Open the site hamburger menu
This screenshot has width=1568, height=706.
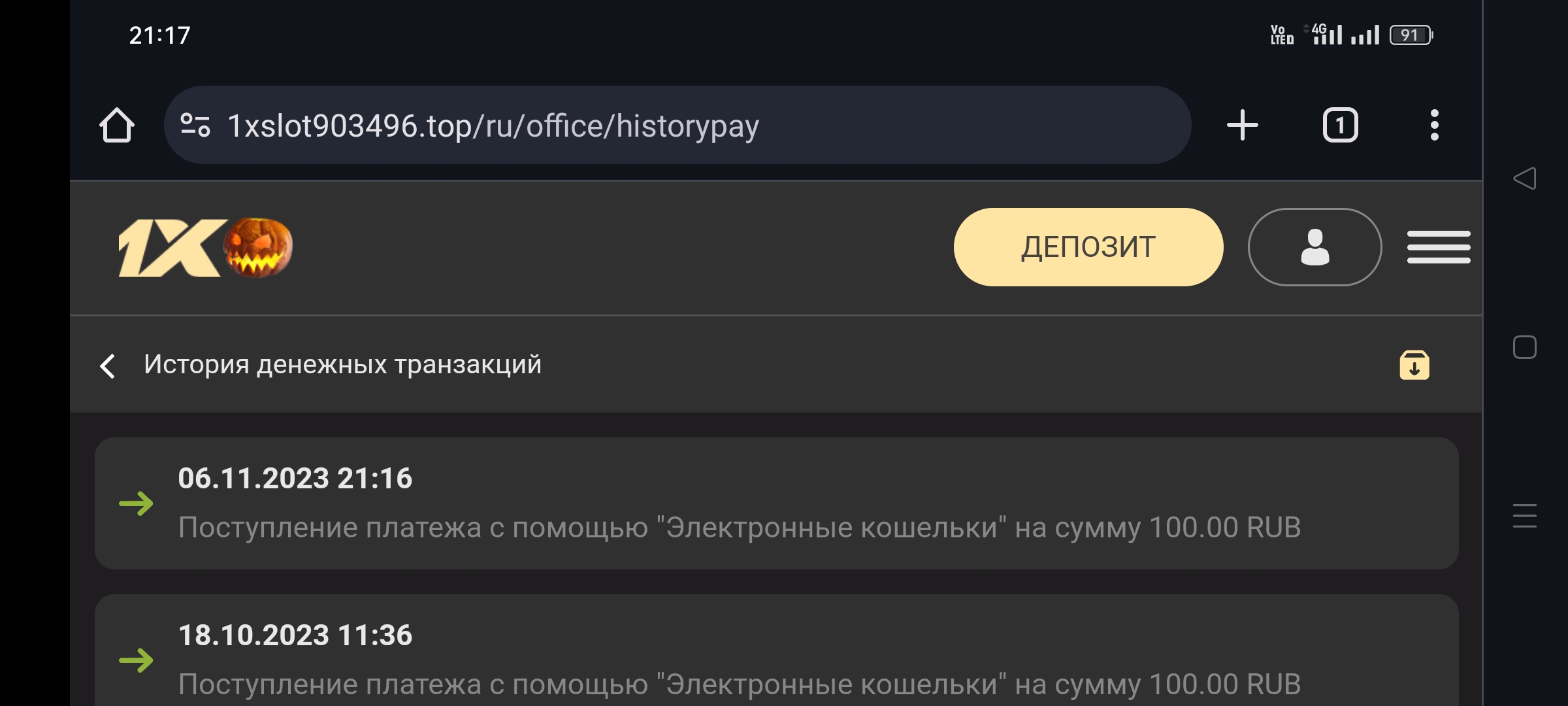pos(1439,247)
